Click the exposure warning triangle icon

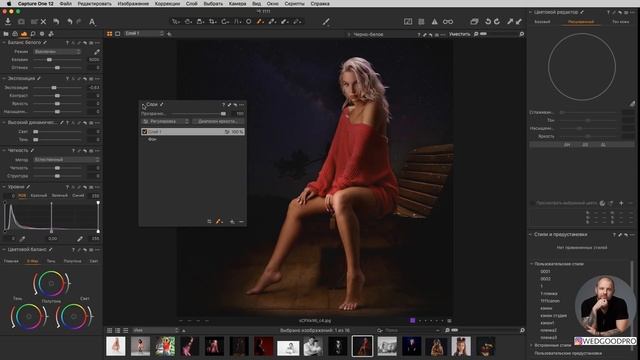click(434, 22)
